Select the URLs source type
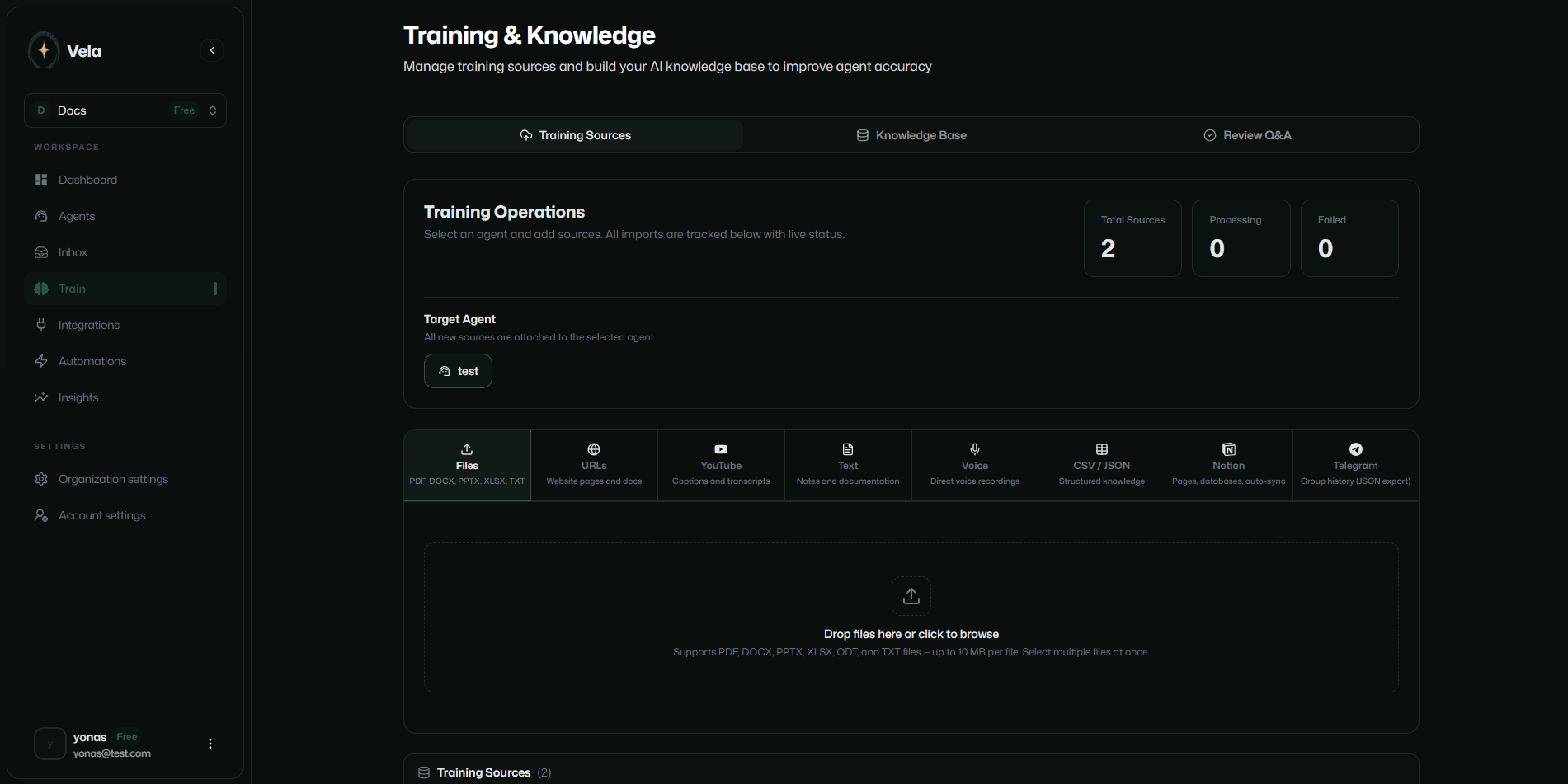 pos(594,465)
